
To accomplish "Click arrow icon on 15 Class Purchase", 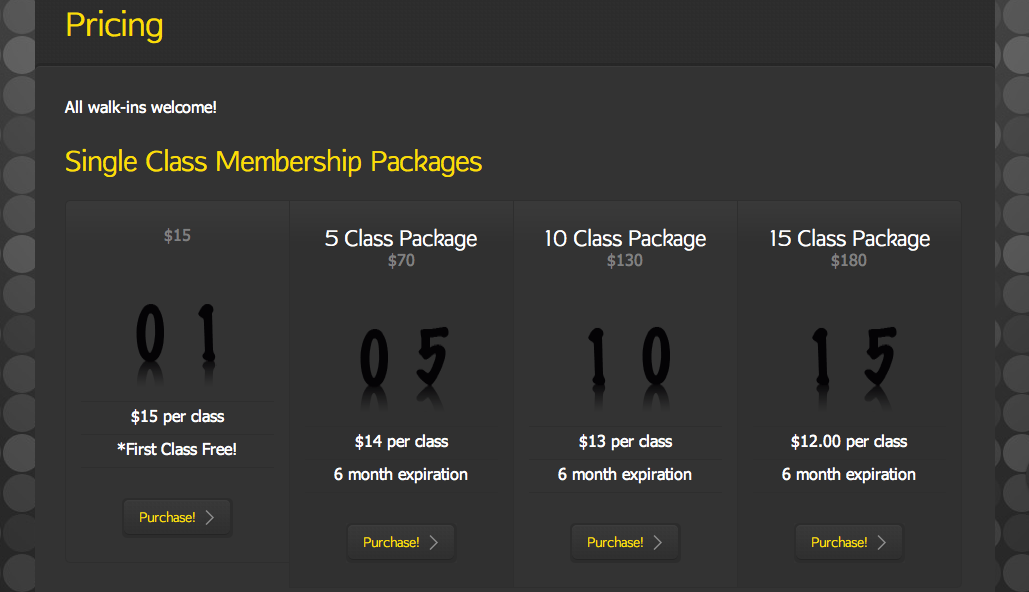I will tap(882, 543).
